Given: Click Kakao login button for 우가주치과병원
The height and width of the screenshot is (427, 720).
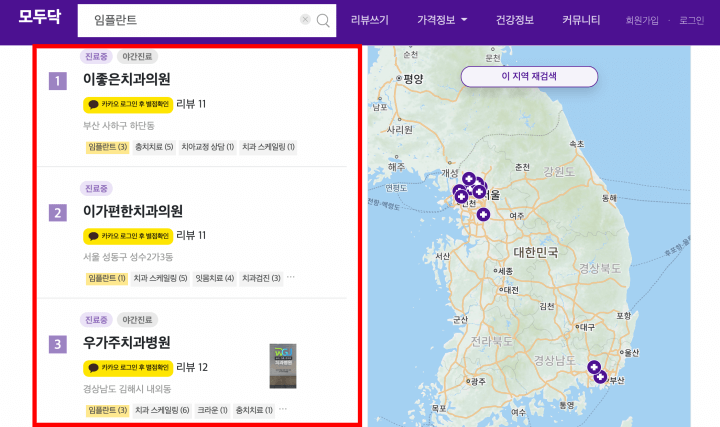Looking at the screenshot, I should (x=128, y=368).
